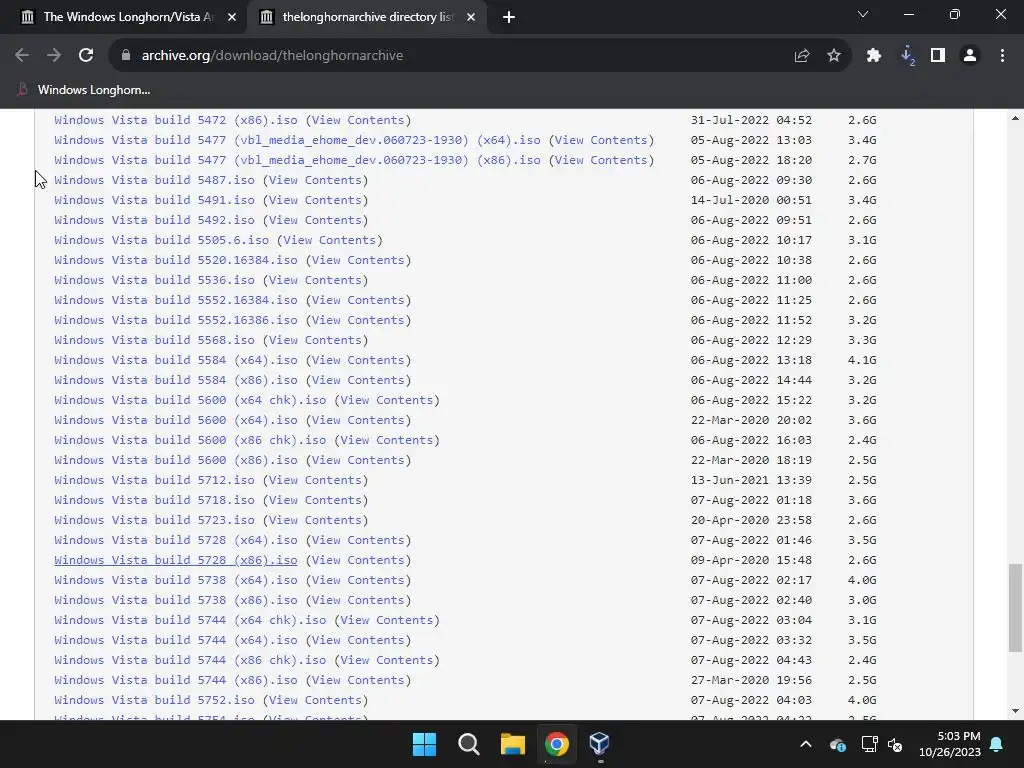This screenshot has width=1024, height=768.
Task: Open the notifications bell
Action: click(997, 744)
